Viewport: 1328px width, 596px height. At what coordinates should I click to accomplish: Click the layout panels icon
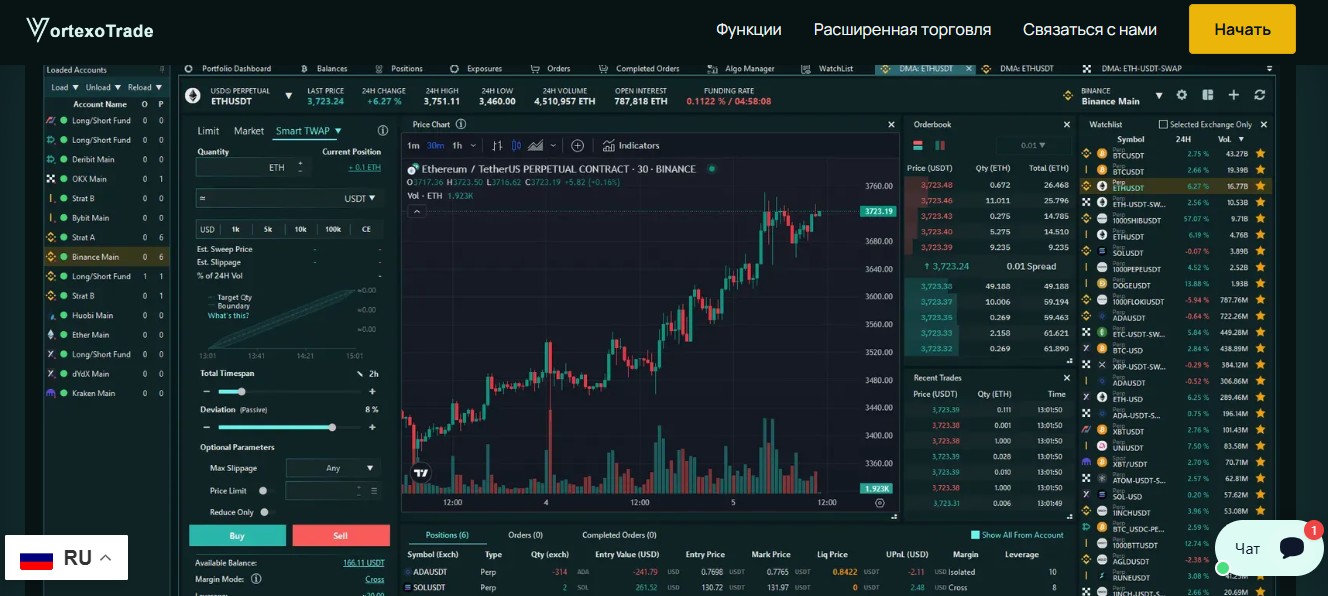[1208, 95]
